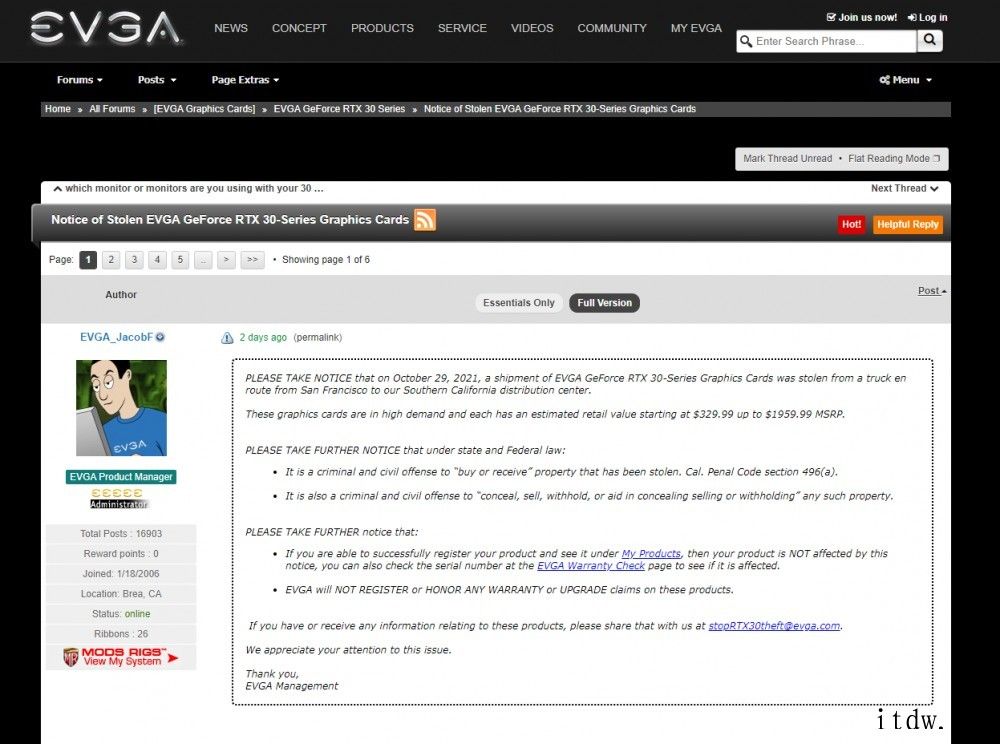Viewport: 1000px width, 744px height.
Task: Click the EVGA Product Manager badge
Action: tap(121, 477)
